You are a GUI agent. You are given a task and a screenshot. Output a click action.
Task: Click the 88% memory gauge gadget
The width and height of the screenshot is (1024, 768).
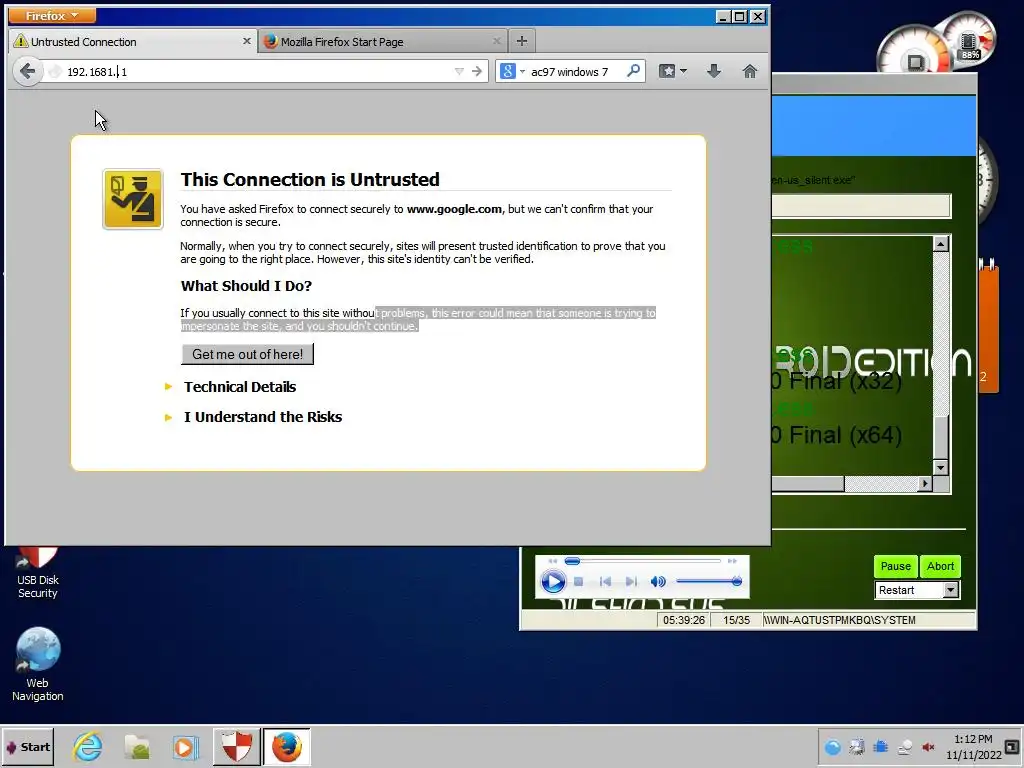click(970, 39)
